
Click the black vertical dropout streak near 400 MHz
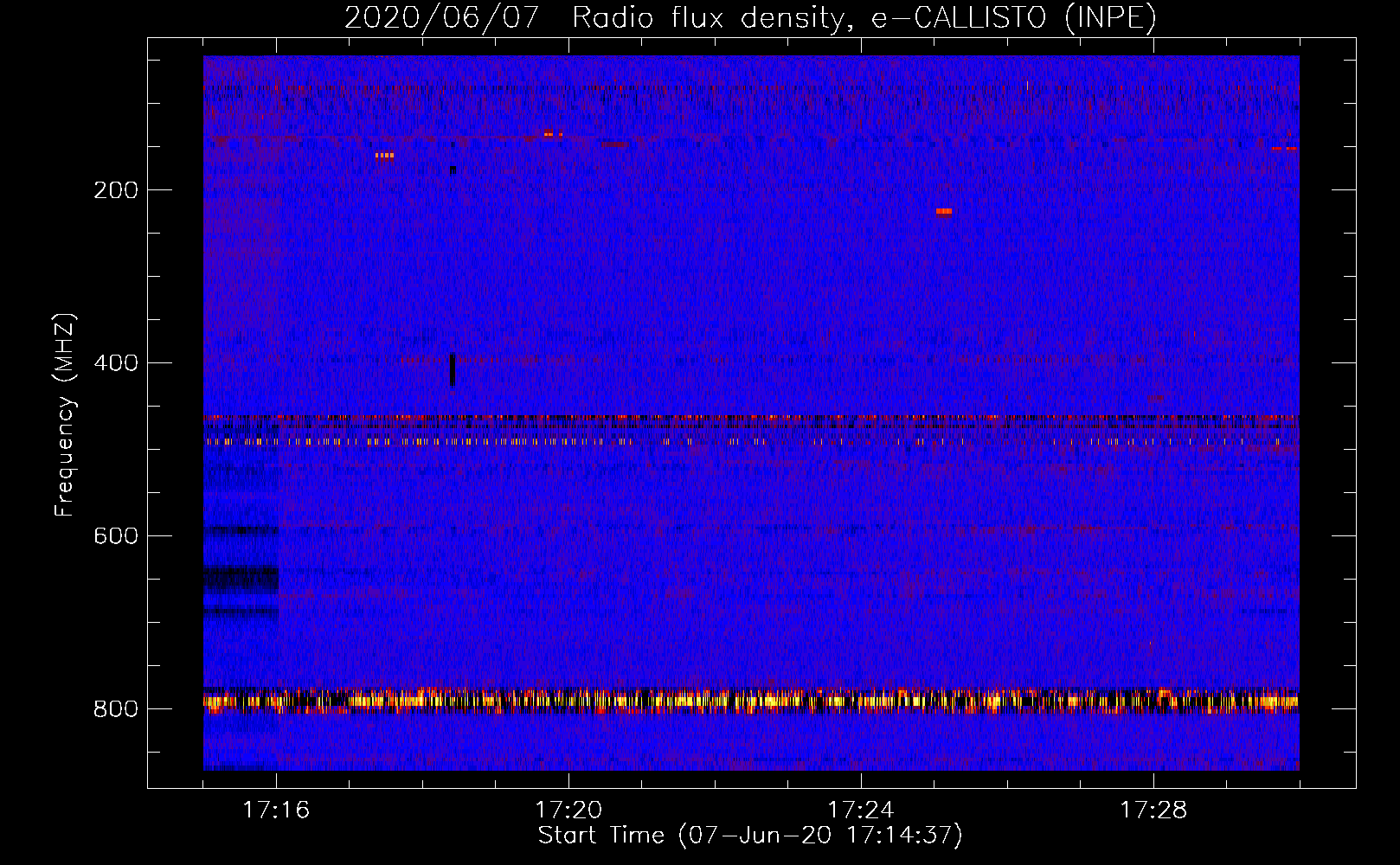click(x=452, y=370)
